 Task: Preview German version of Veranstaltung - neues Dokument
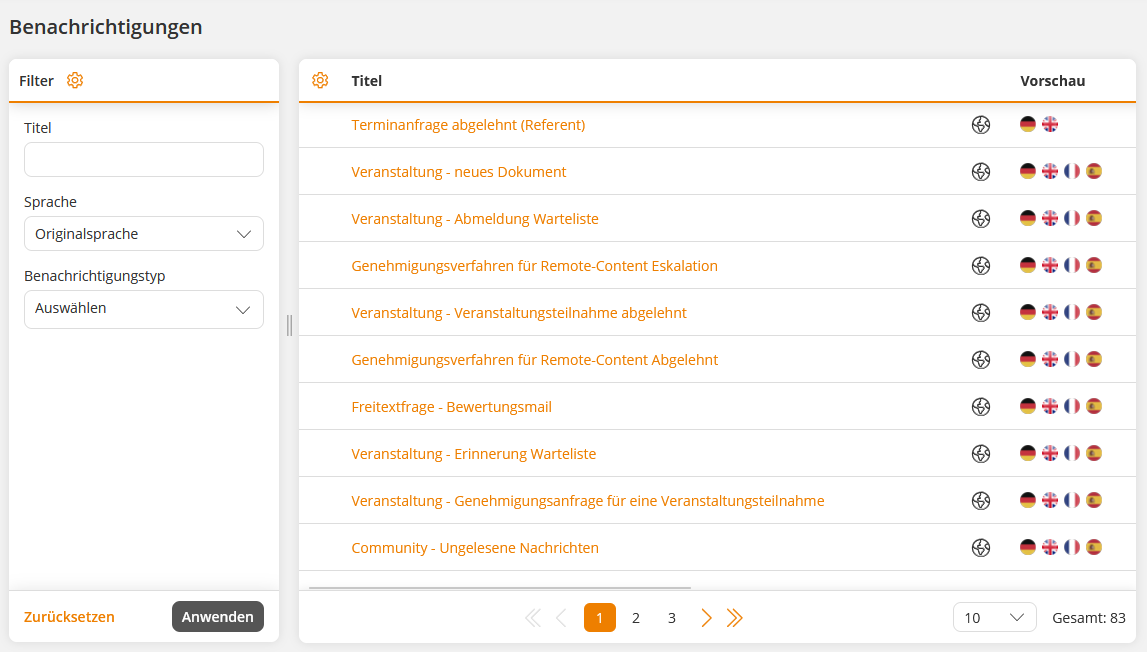1028,171
